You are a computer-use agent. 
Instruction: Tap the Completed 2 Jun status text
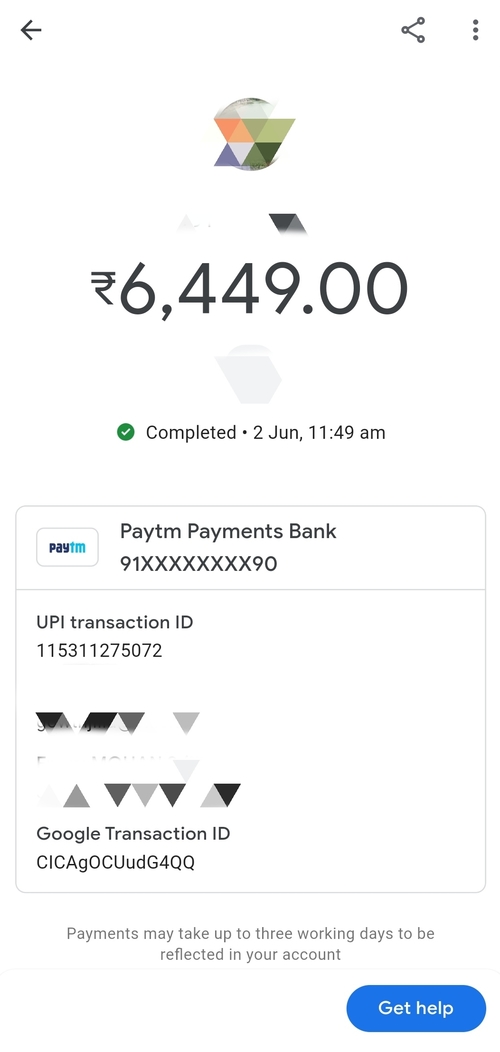(266, 433)
